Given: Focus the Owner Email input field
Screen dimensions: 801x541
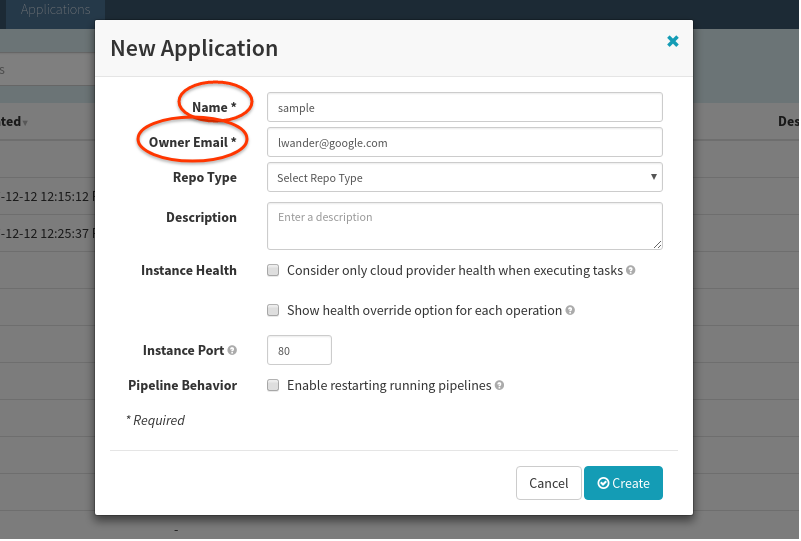Looking at the screenshot, I should click(x=464, y=142).
